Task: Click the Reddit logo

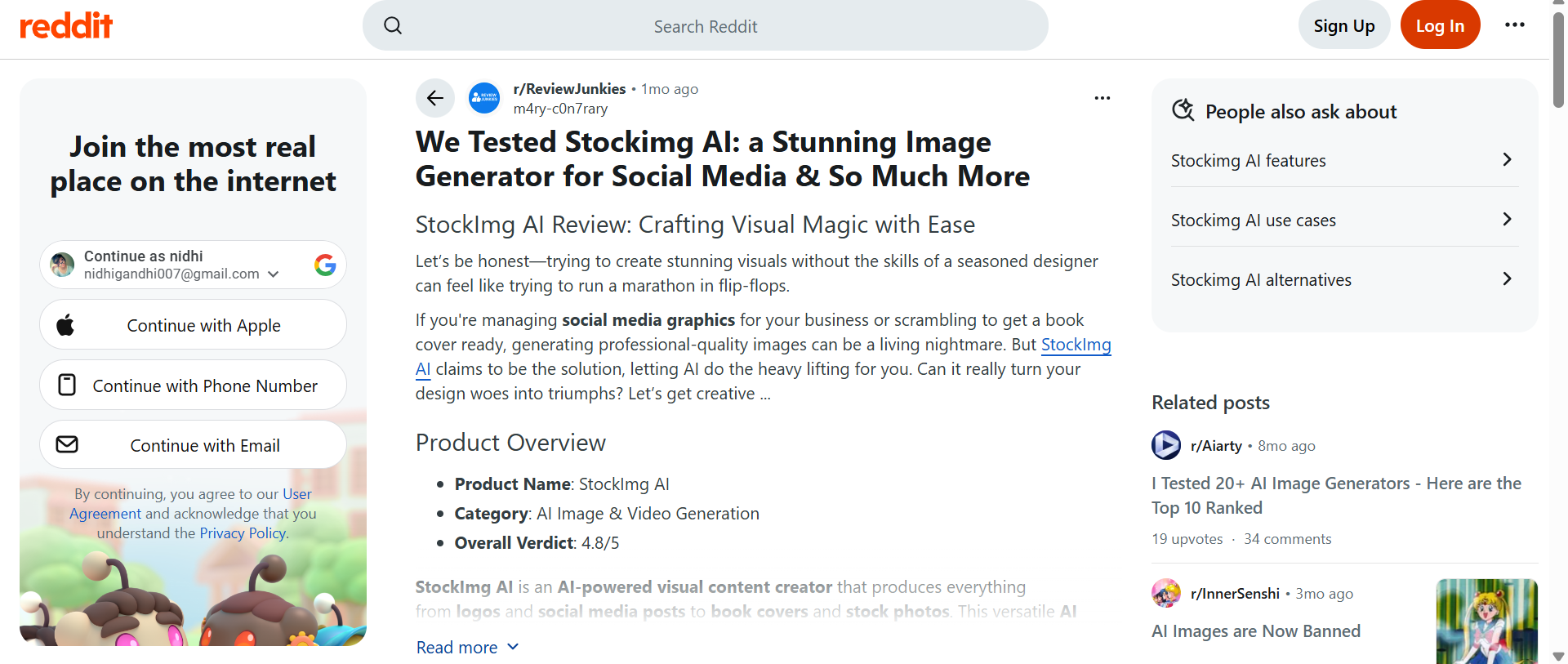Action: (x=66, y=25)
